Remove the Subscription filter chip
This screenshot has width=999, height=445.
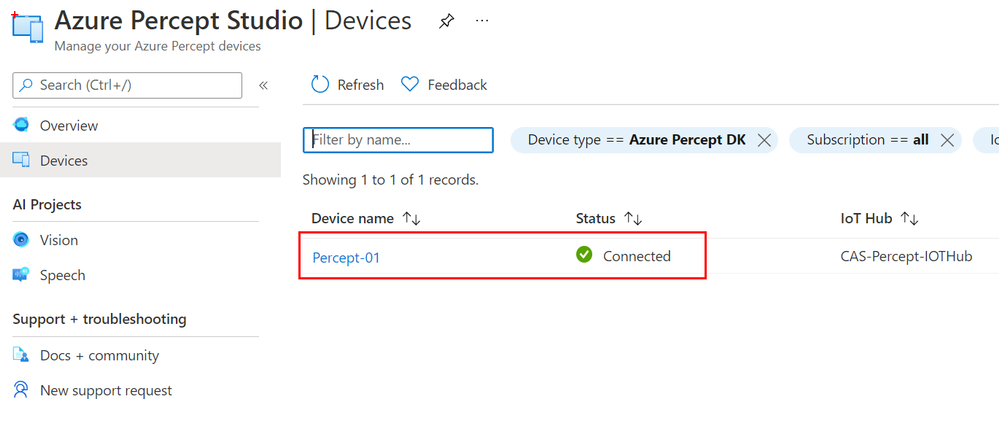pos(947,140)
